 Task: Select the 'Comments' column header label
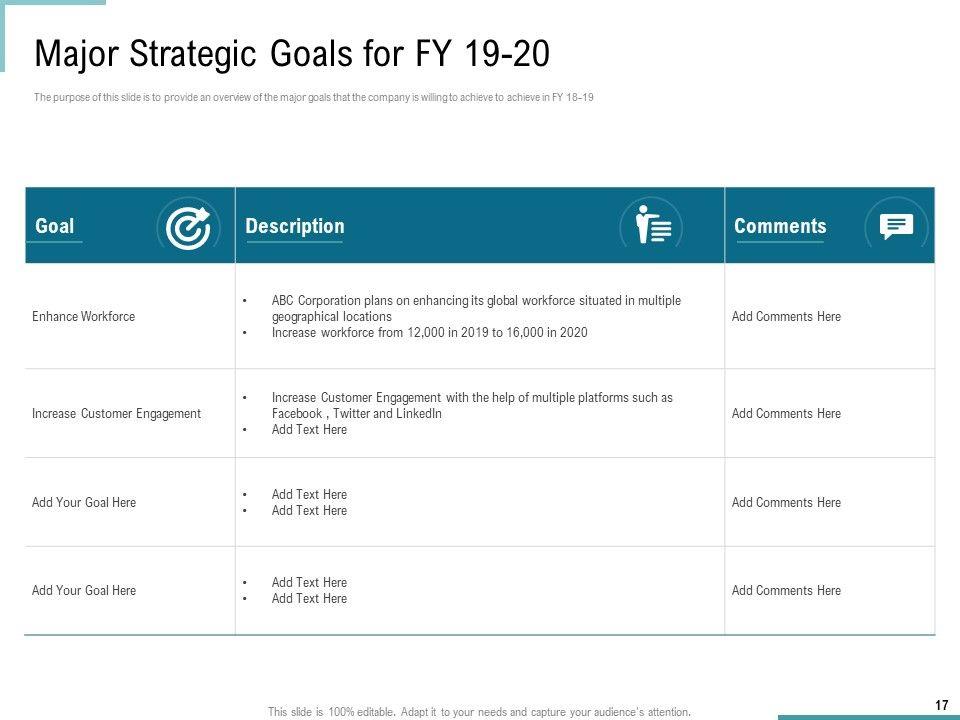tap(780, 226)
